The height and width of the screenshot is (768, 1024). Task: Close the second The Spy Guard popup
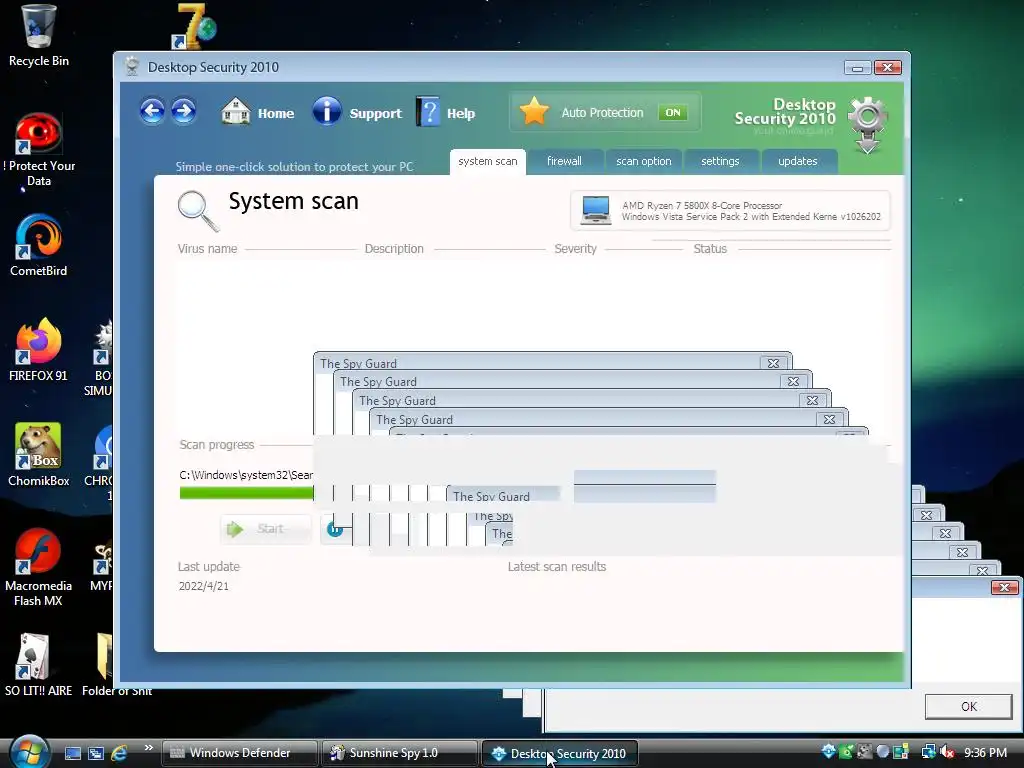(x=793, y=381)
